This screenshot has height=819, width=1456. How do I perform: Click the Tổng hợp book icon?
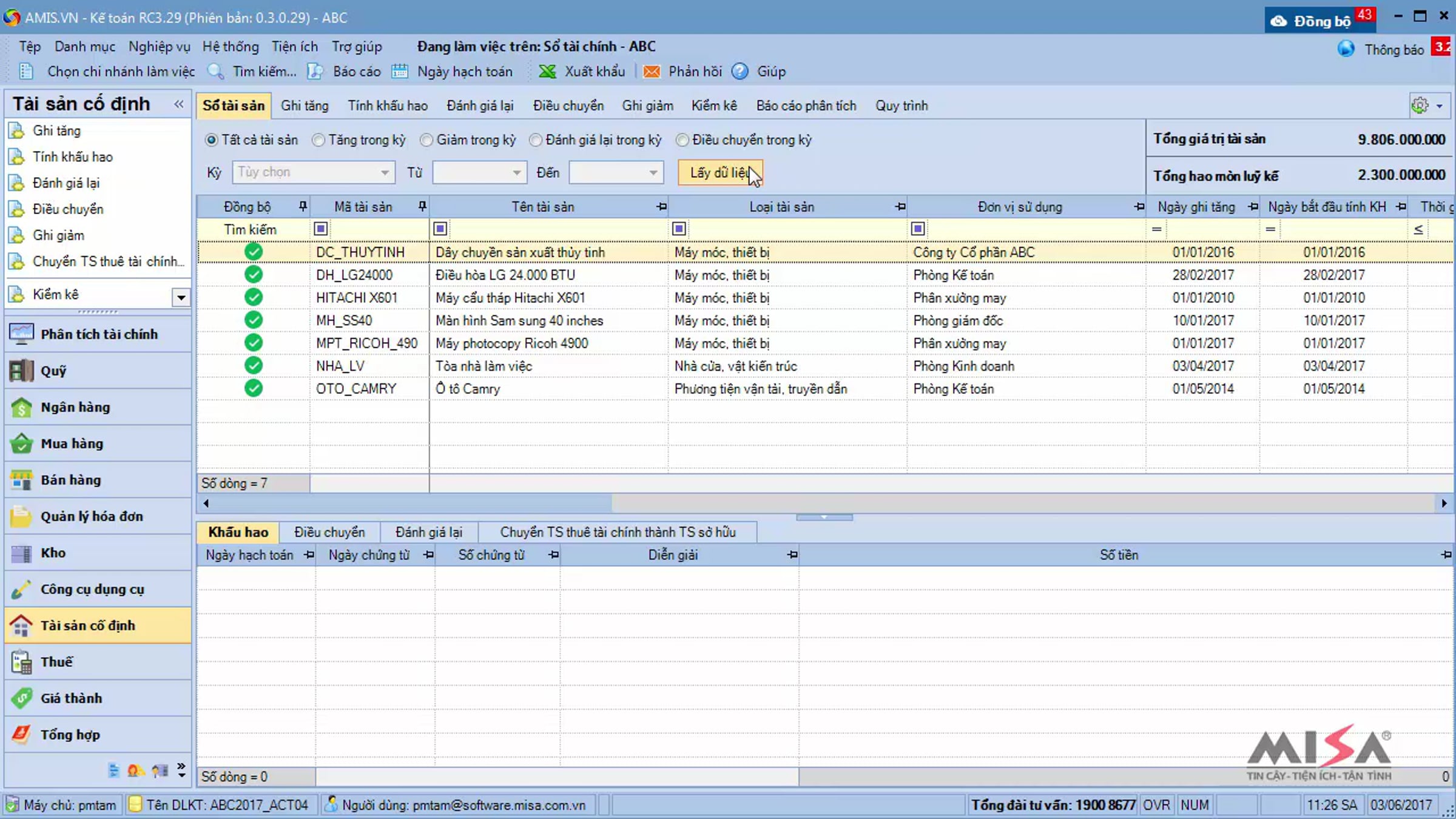[x=21, y=735]
